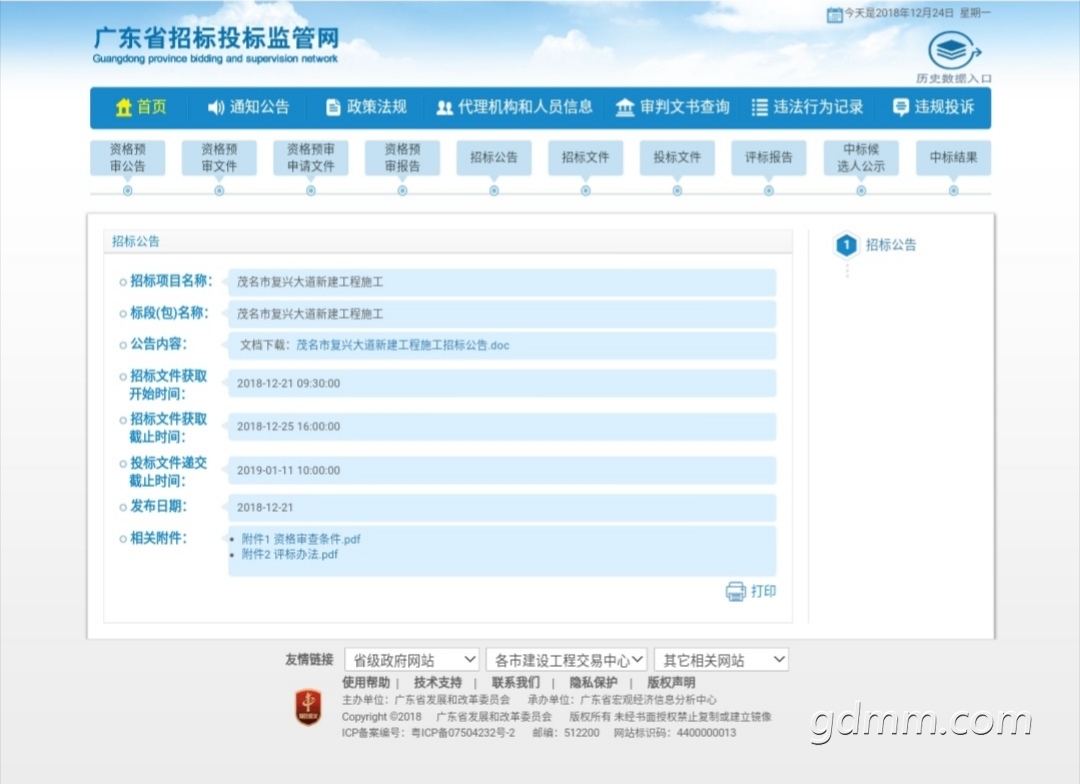
Task: Click the calendar icon next to today's date
Action: [835, 14]
